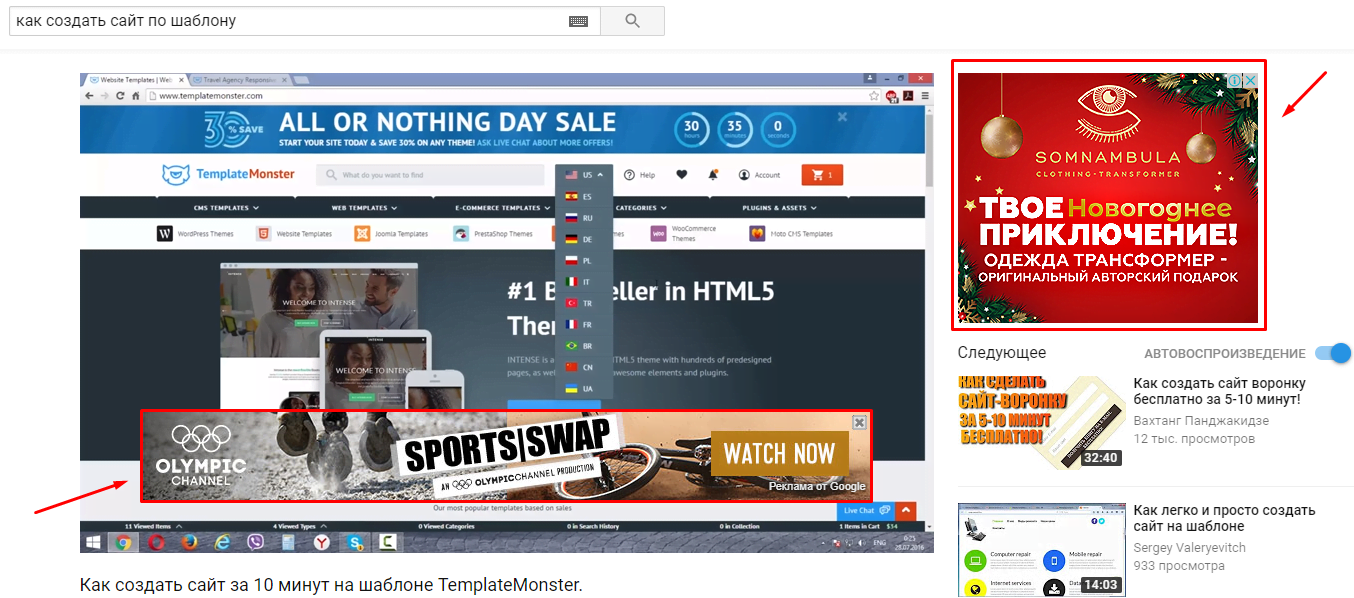Image resolution: width=1354 pixels, height=598 pixels.
Task: Click the browser home icon in the video
Action: [x=136, y=96]
